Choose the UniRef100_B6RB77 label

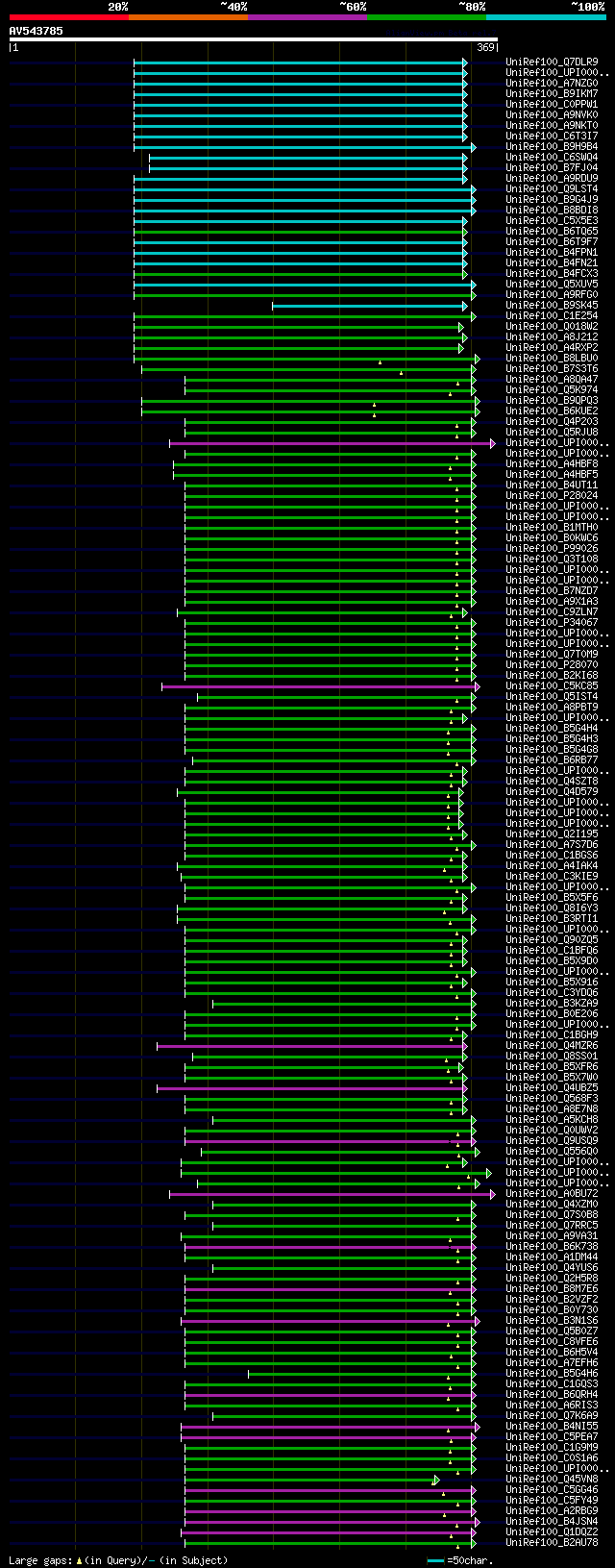point(552,760)
